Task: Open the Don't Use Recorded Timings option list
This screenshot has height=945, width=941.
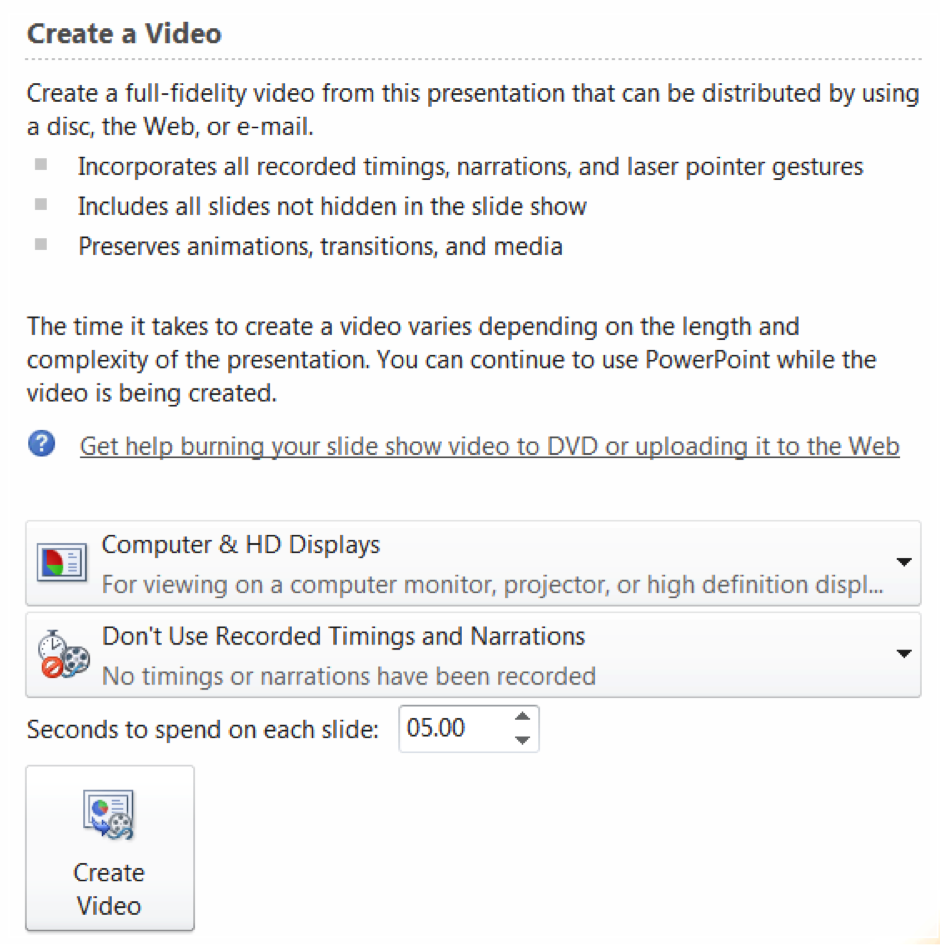Action: click(473, 655)
